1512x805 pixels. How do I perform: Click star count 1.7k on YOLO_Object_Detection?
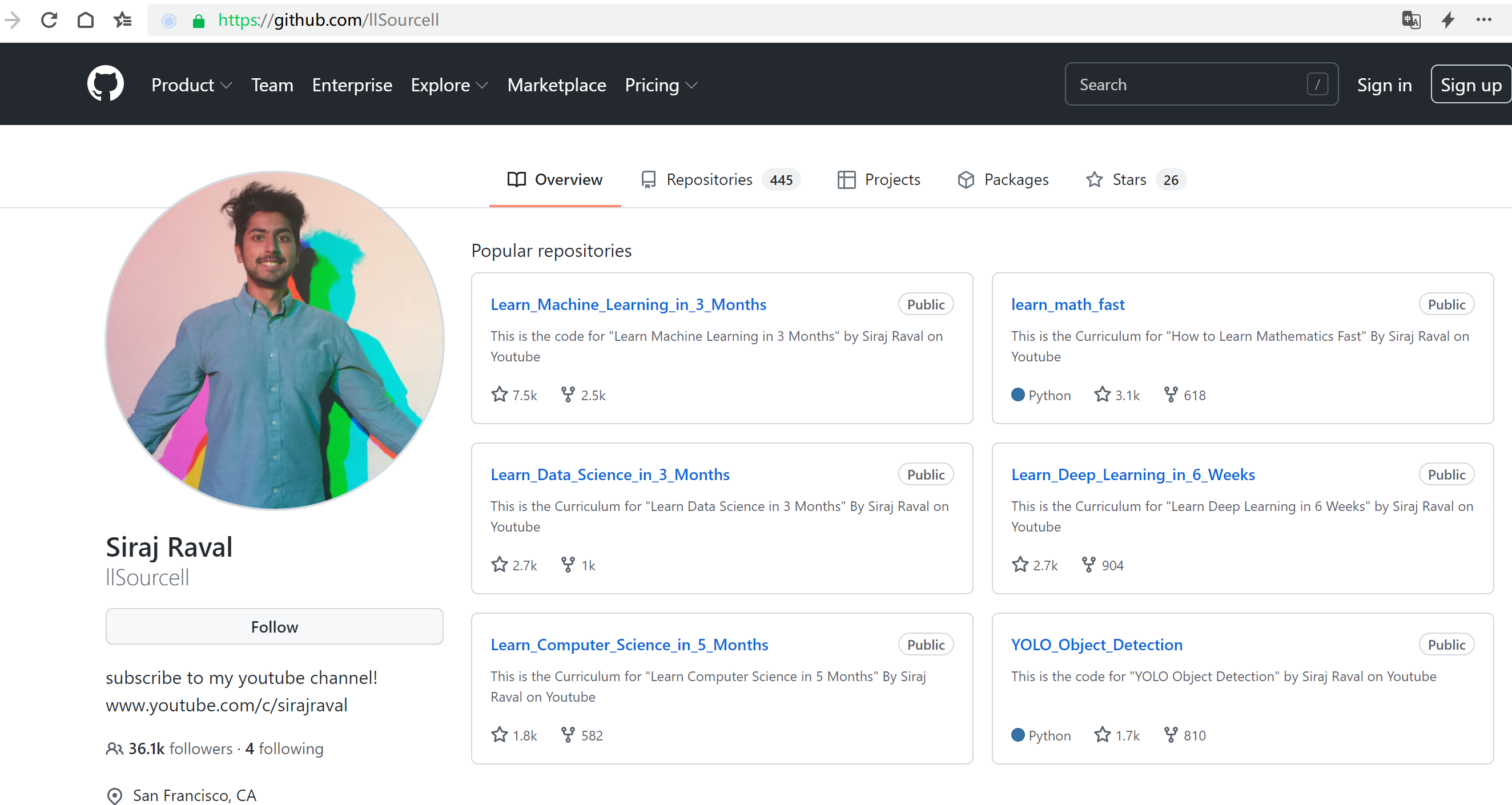(1117, 735)
